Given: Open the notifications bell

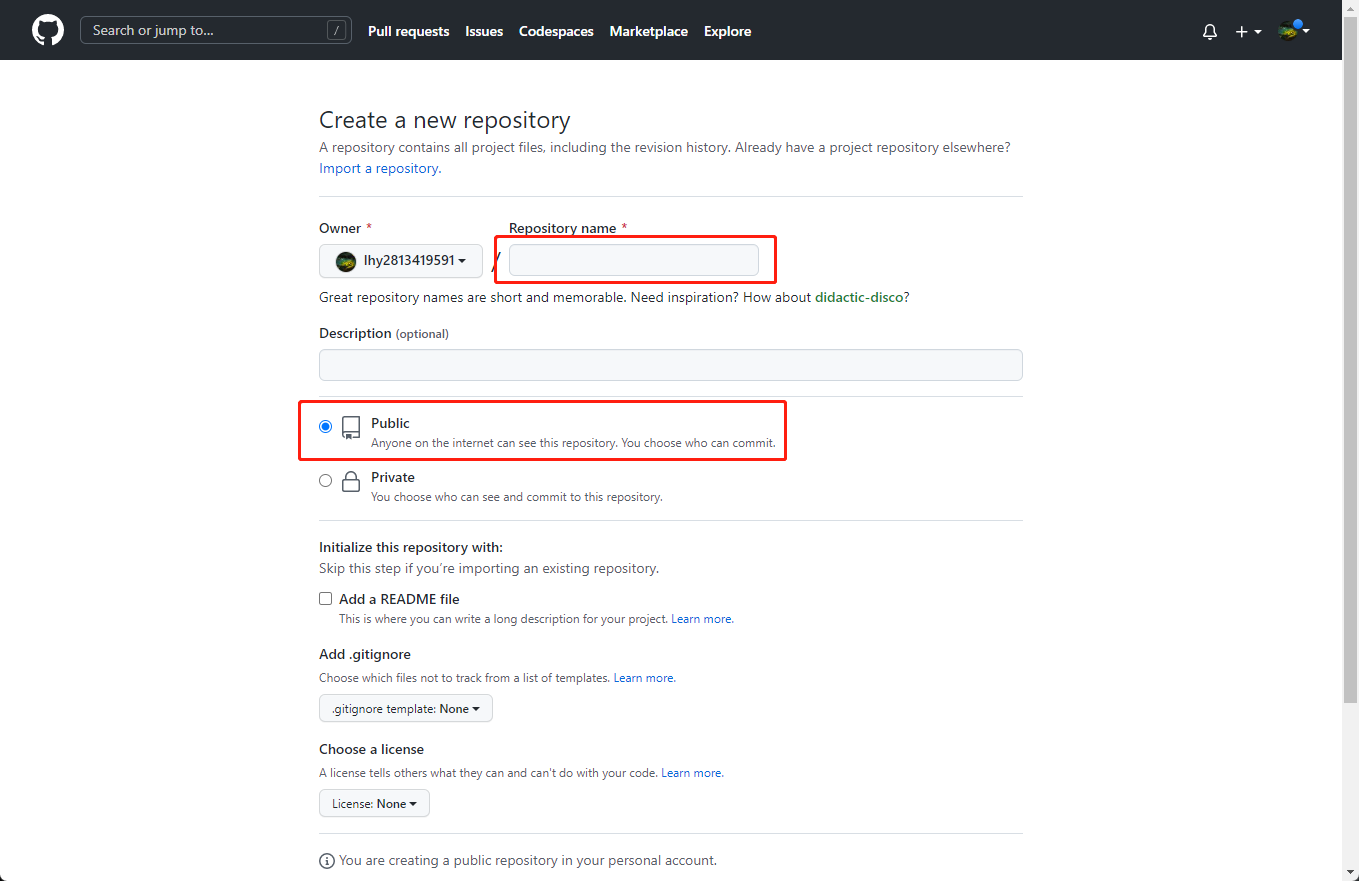Looking at the screenshot, I should click(1209, 31).
